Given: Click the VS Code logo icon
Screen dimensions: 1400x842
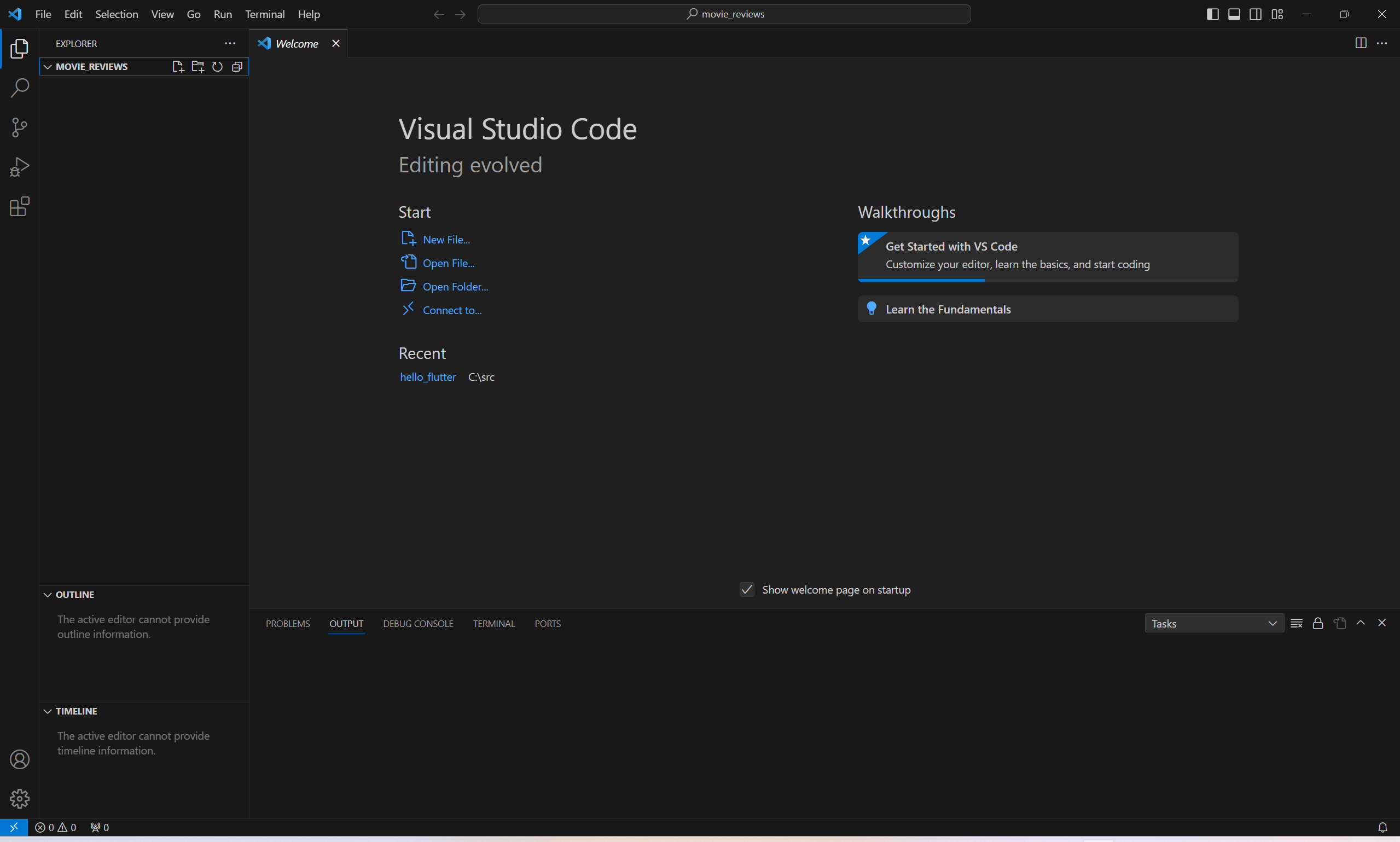Looking at the screenshot, I should [15, 14].
